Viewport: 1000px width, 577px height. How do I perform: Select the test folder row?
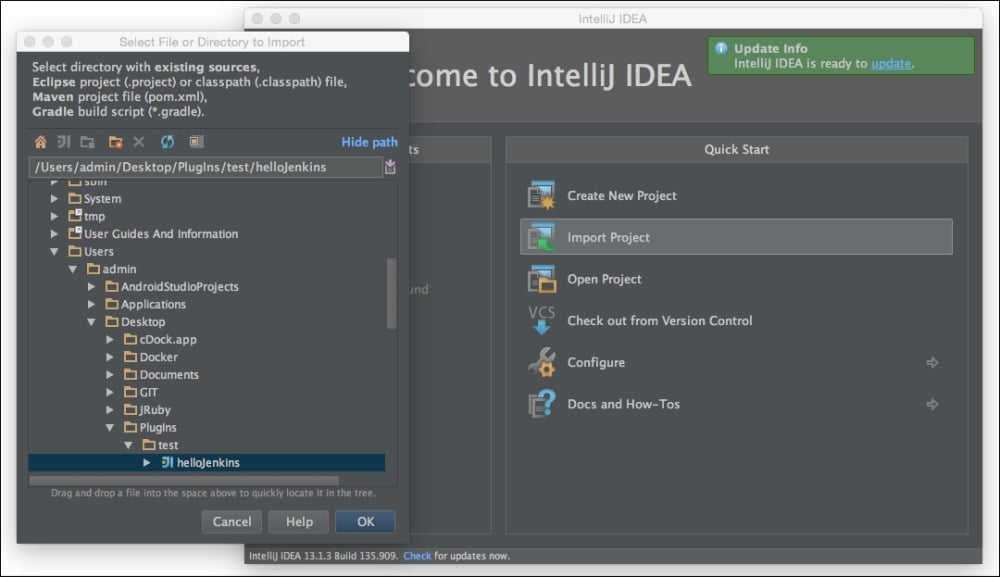pyautogui.click(x=207, y=445)
